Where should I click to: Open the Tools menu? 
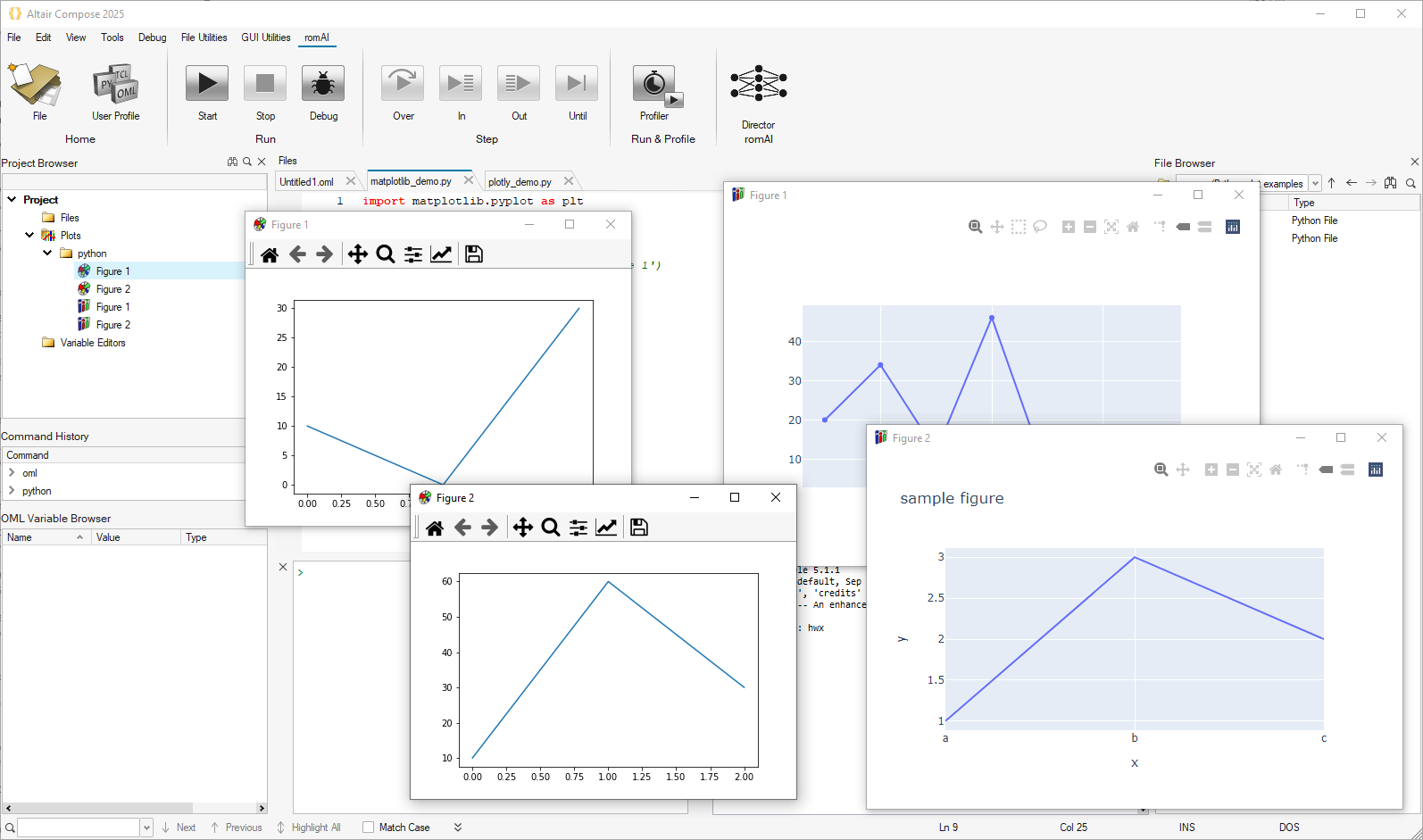click(112, 37)
